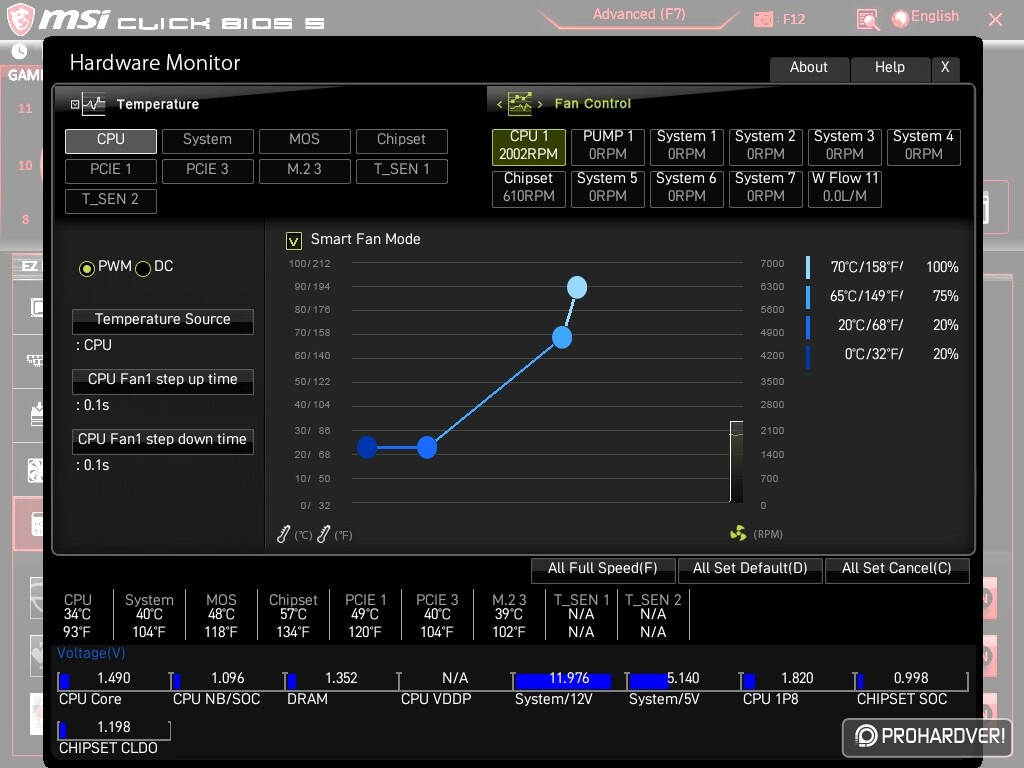Viewport: 1024px width, 768px height.
Task: Open CPU Fan1 step down time setting
Action: (x=163, y=441)
